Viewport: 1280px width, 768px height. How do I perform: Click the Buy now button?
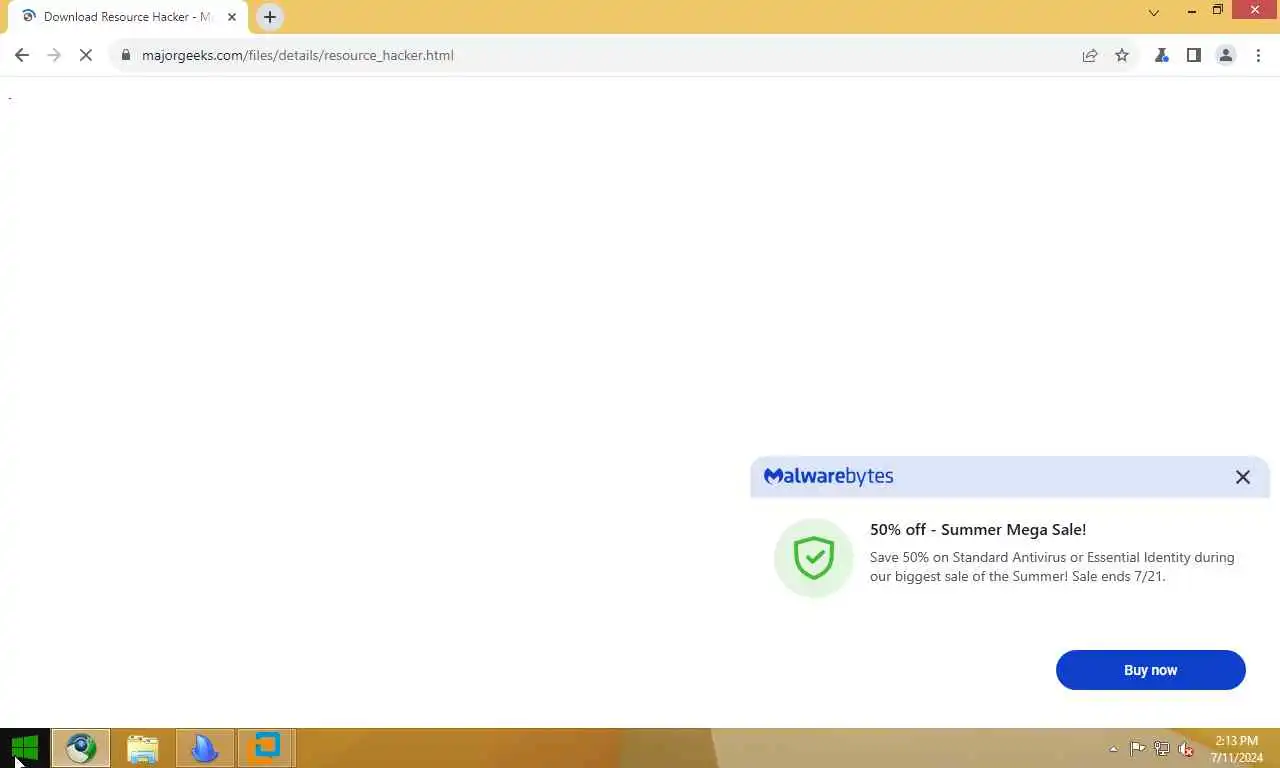click(1150, 670)
